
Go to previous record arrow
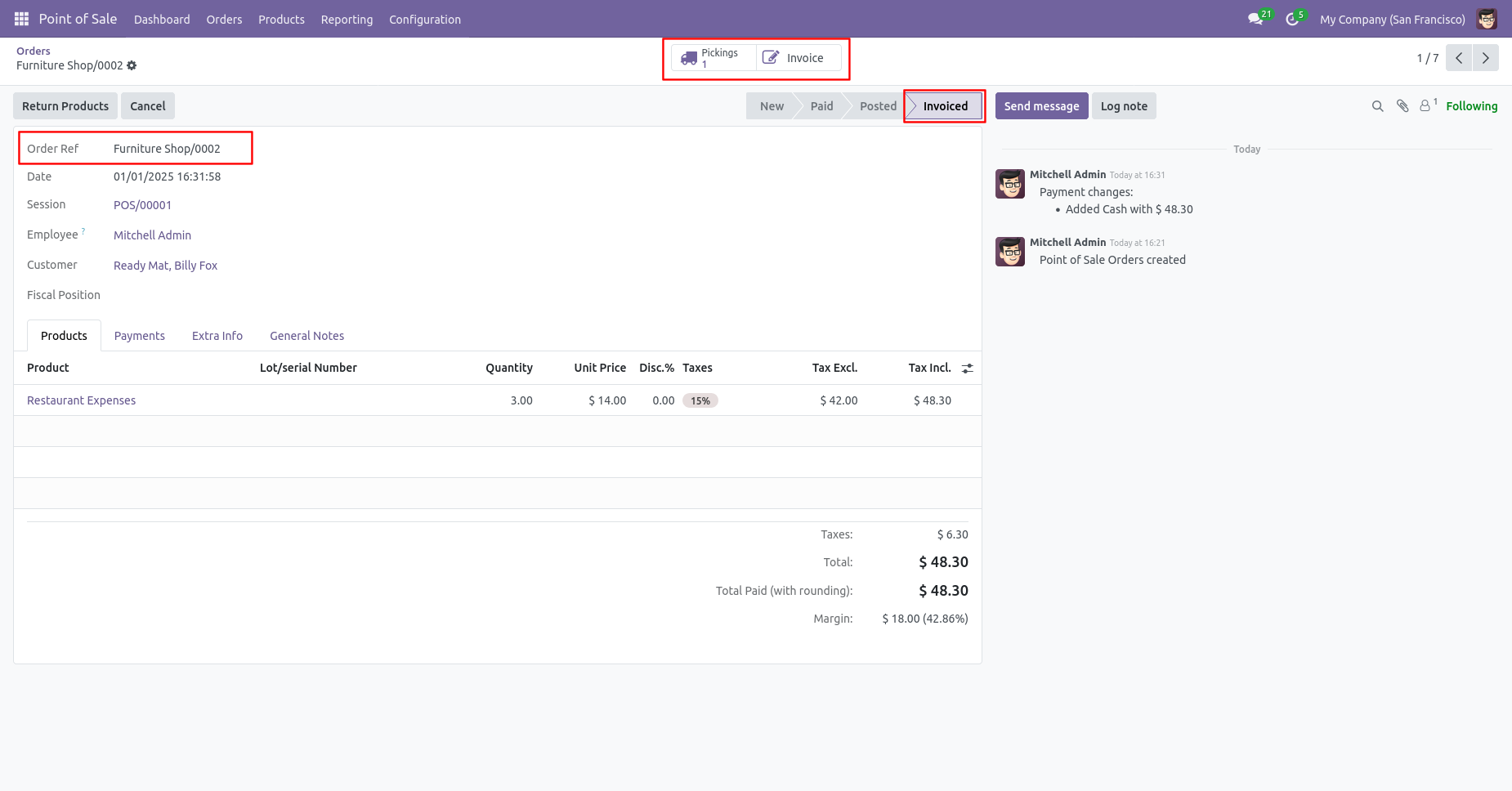pyautogui.click(x=1459, y=58)
